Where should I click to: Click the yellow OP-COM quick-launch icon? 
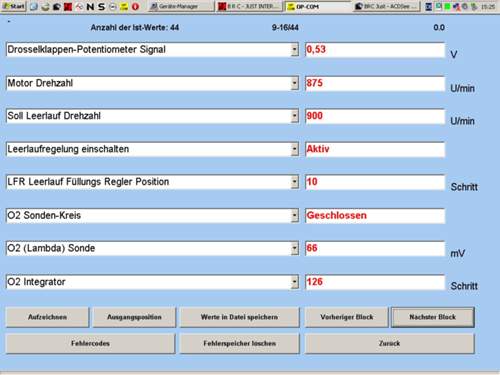[124, 6]
